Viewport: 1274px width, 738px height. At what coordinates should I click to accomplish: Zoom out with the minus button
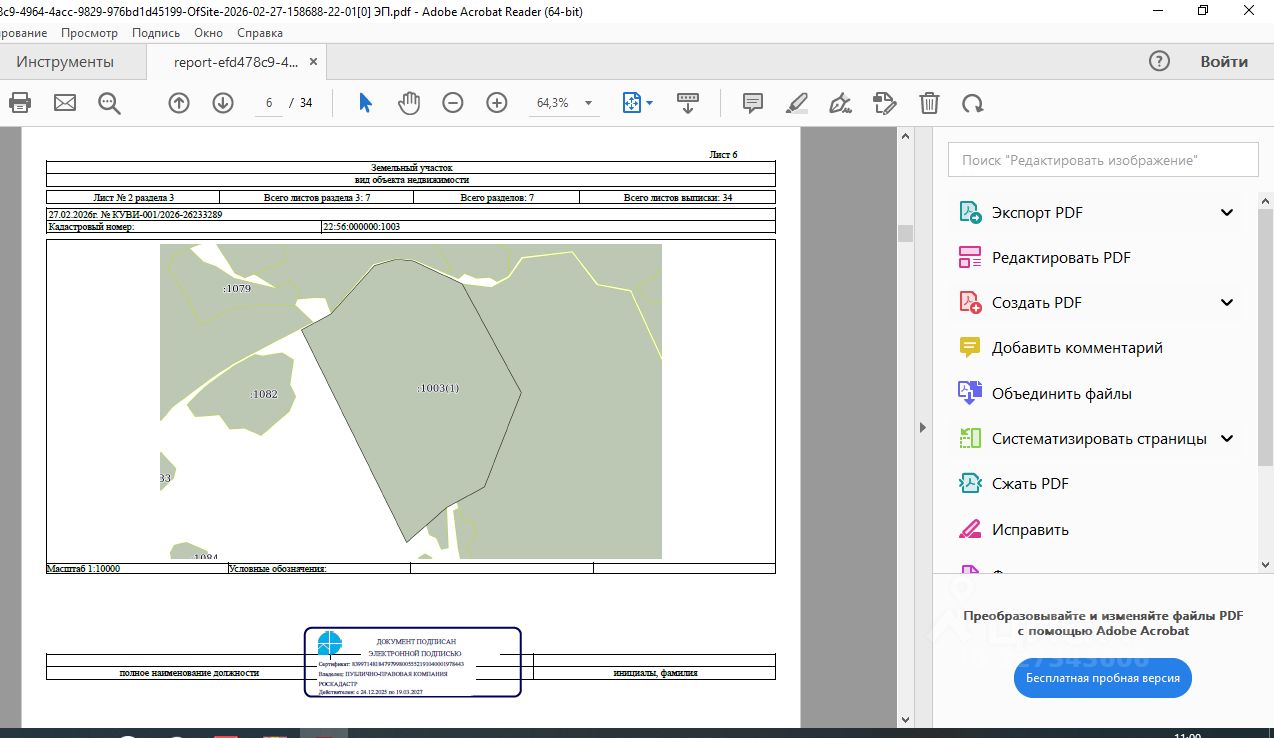tap(453, 103)
